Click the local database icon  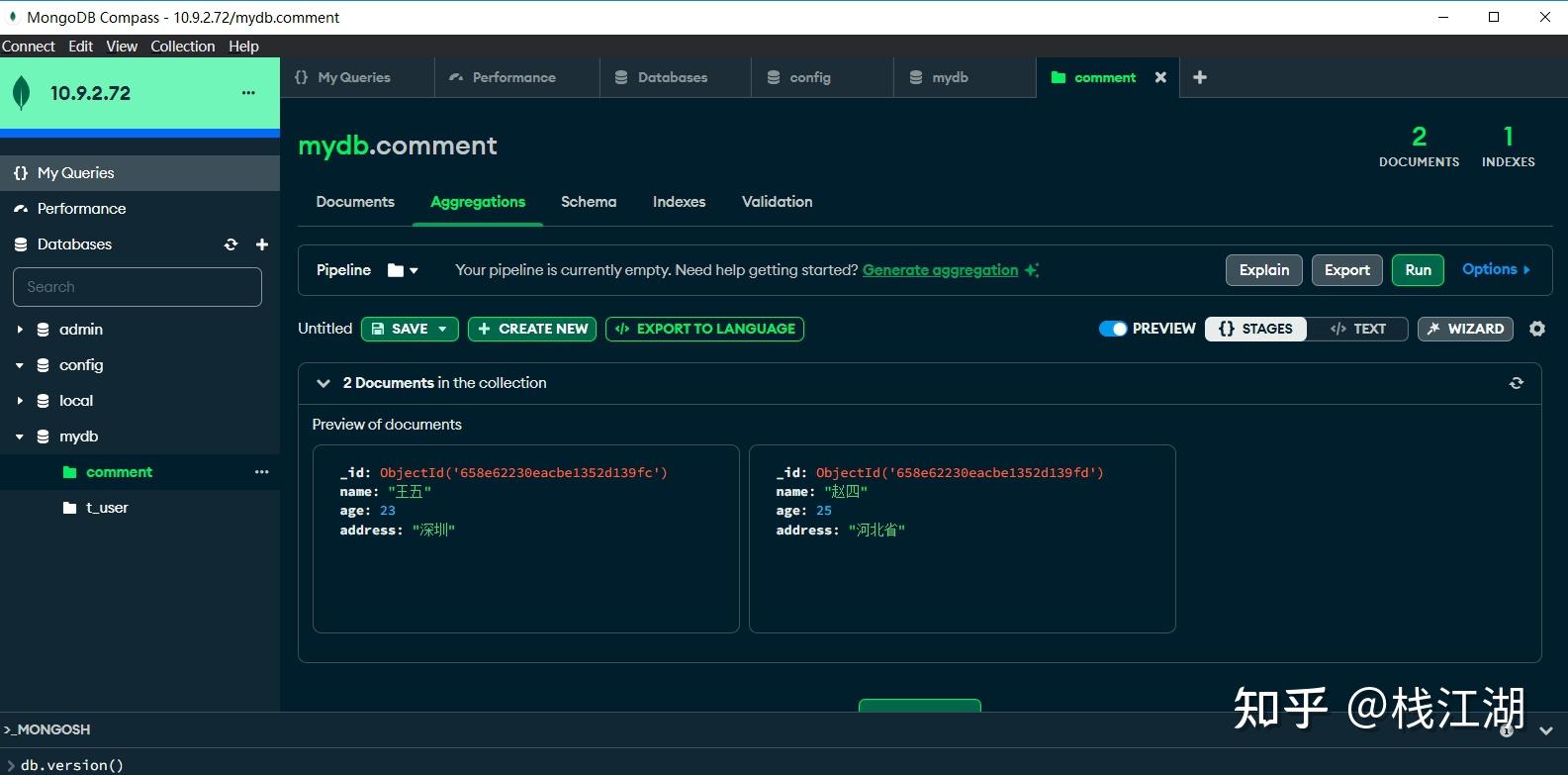(44, 401)
